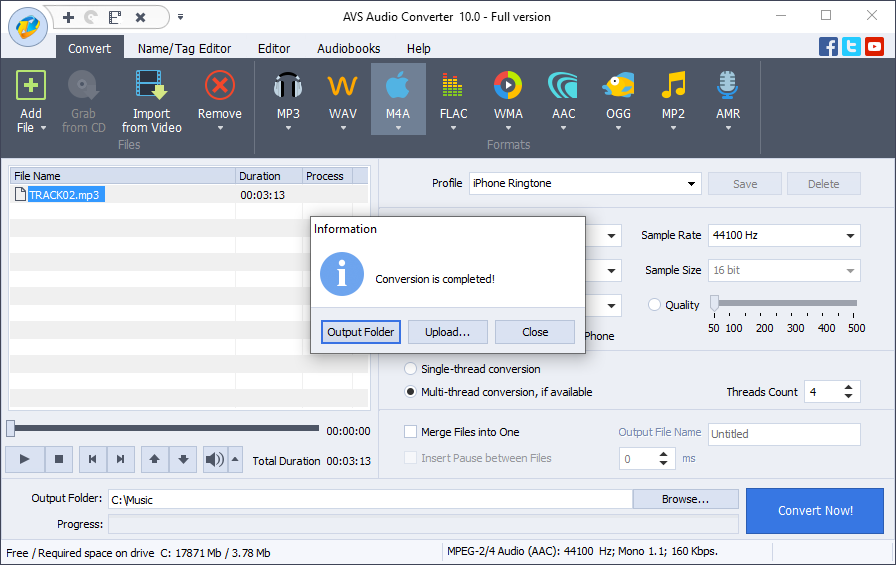Click the AVS application logo button
Screen dimensions: 896x565
pos(28,27)
